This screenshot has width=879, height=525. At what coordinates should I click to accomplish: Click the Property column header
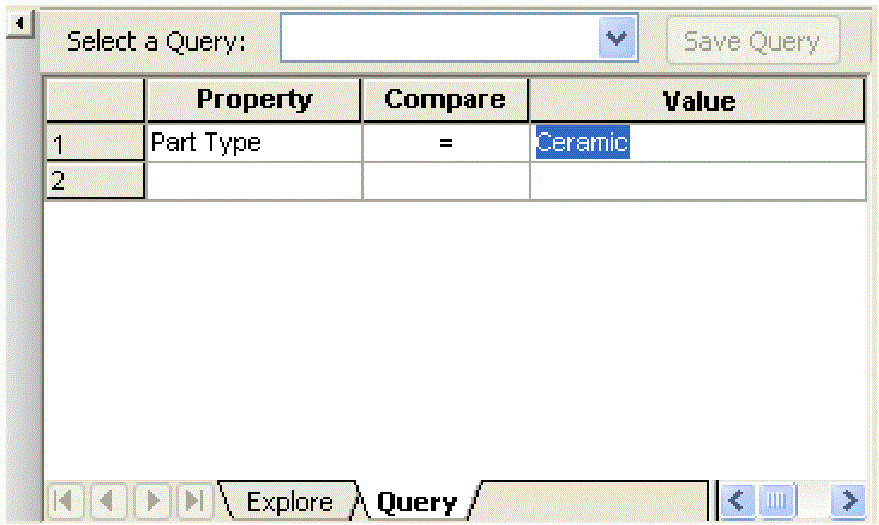click(253, 100)
